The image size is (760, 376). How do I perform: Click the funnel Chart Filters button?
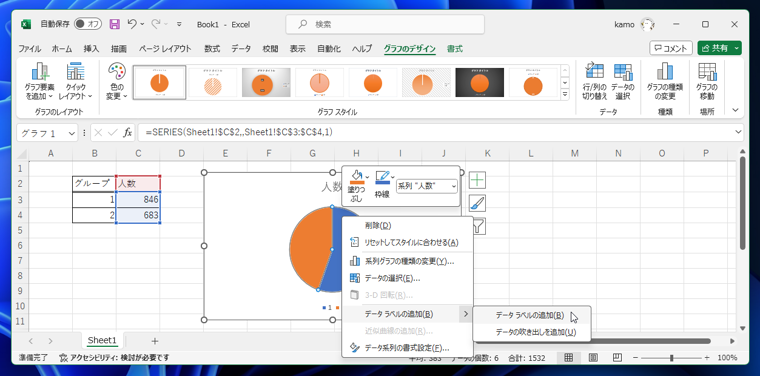pos(478,226)
